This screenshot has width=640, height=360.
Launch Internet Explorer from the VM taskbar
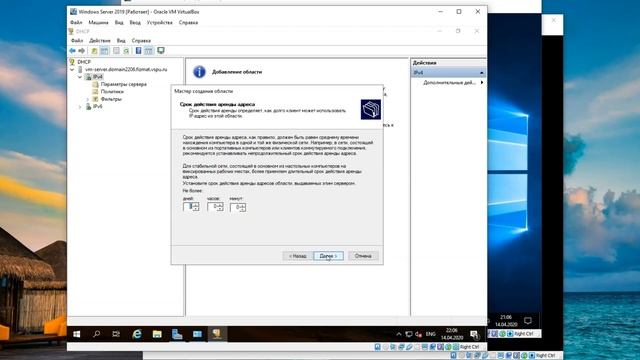pyautogui.click(x=137, y=334)
